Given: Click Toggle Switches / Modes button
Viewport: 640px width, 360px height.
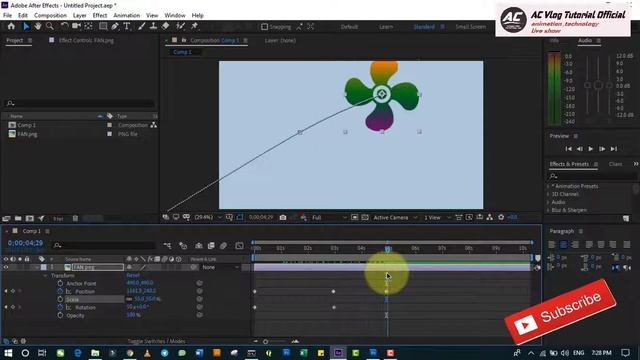Looking at the screenshot, I should pos(156,341).
